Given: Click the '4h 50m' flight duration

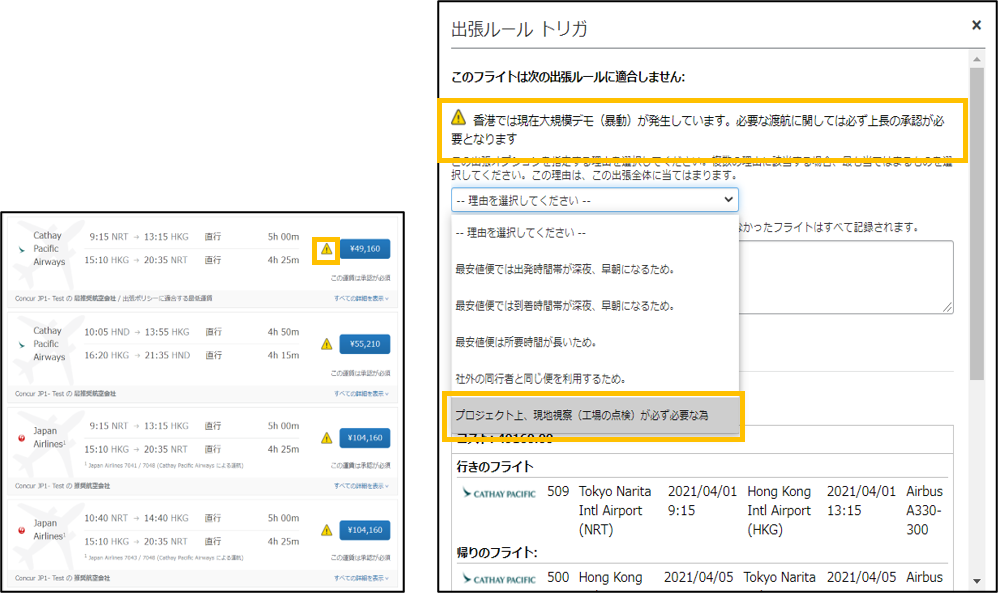Looking at the screenshot, I should [x=283, y=332].
